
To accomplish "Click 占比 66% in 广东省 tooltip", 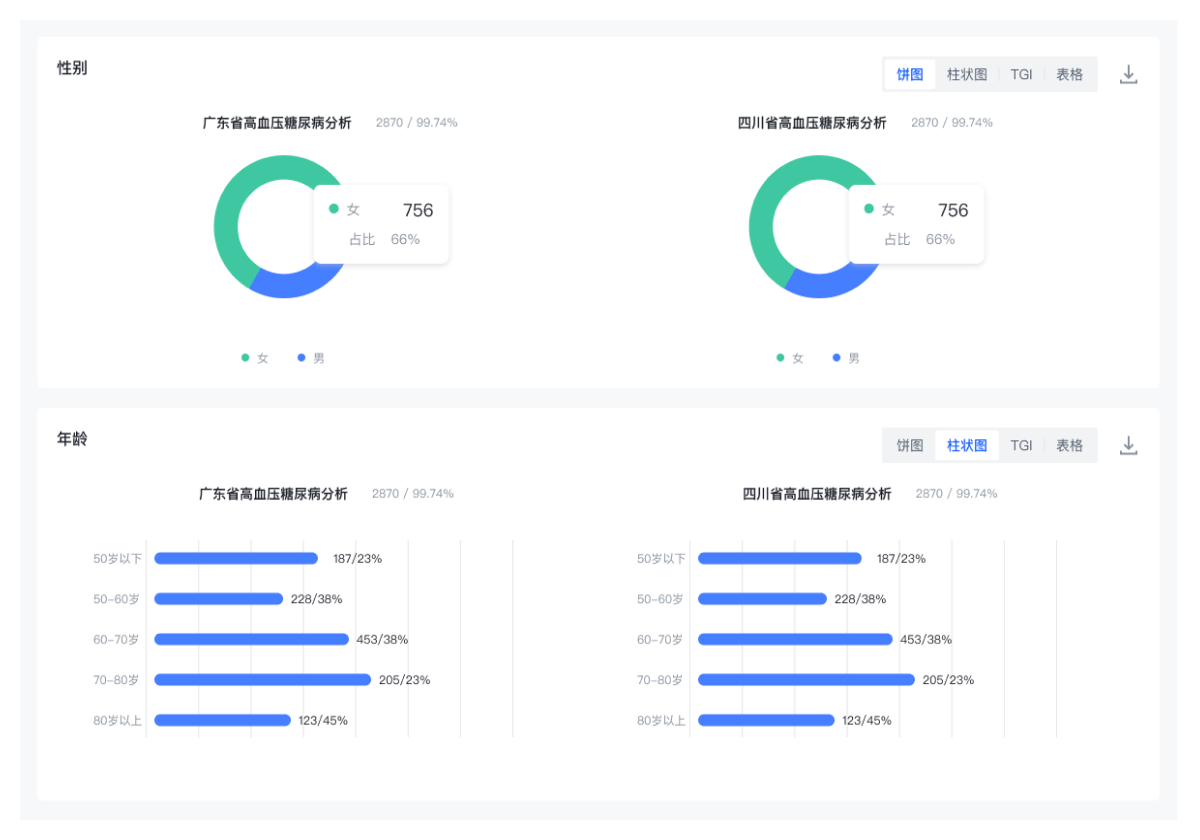I will click(384, 239).
